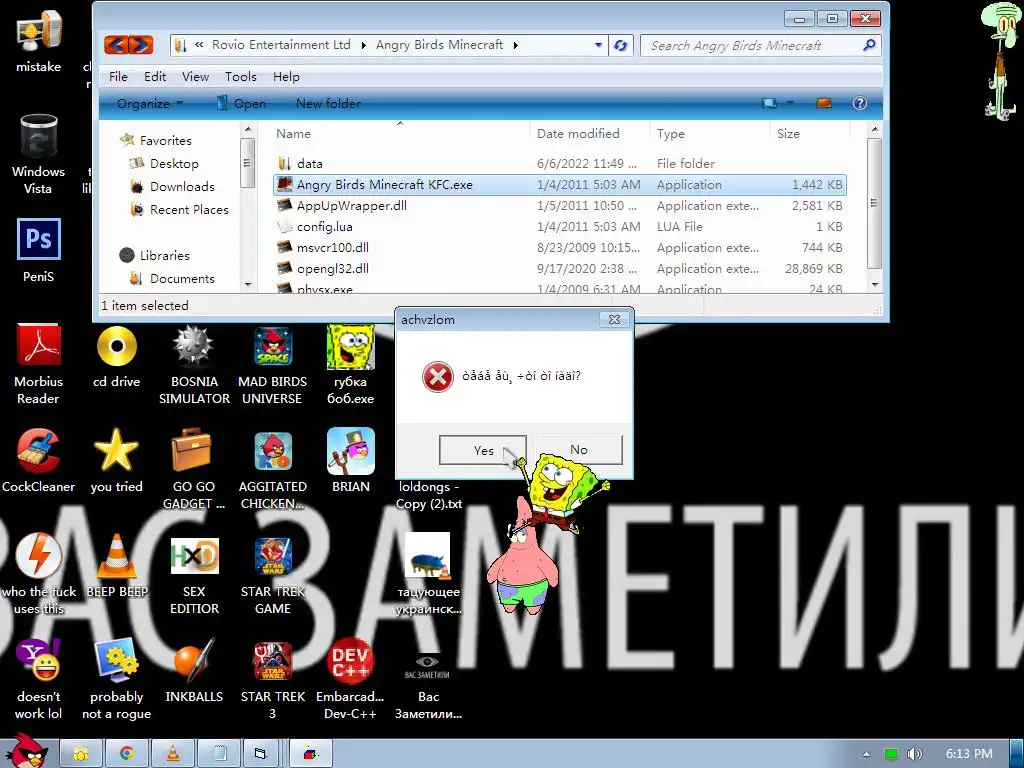Open the cd drive desktop icon

tap(116, 357)
